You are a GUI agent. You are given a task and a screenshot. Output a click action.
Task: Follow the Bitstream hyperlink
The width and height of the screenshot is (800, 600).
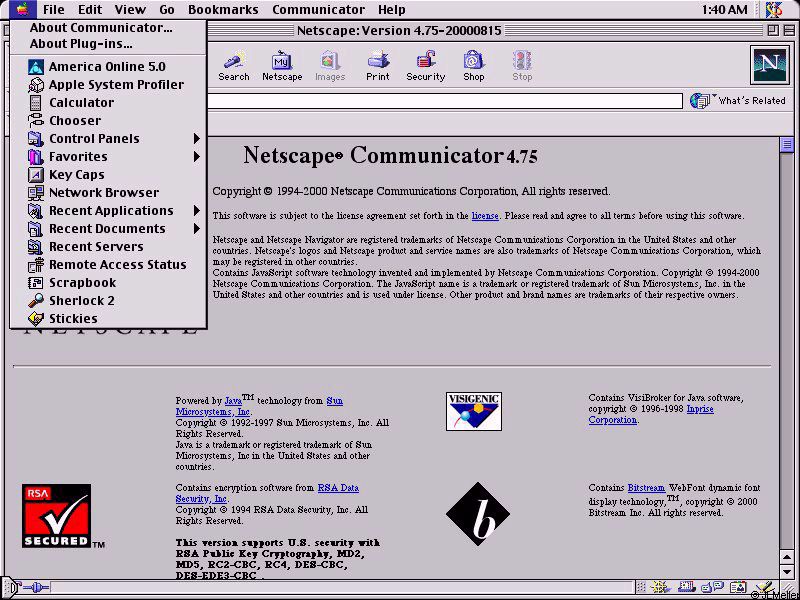click(x=646, y=488)
